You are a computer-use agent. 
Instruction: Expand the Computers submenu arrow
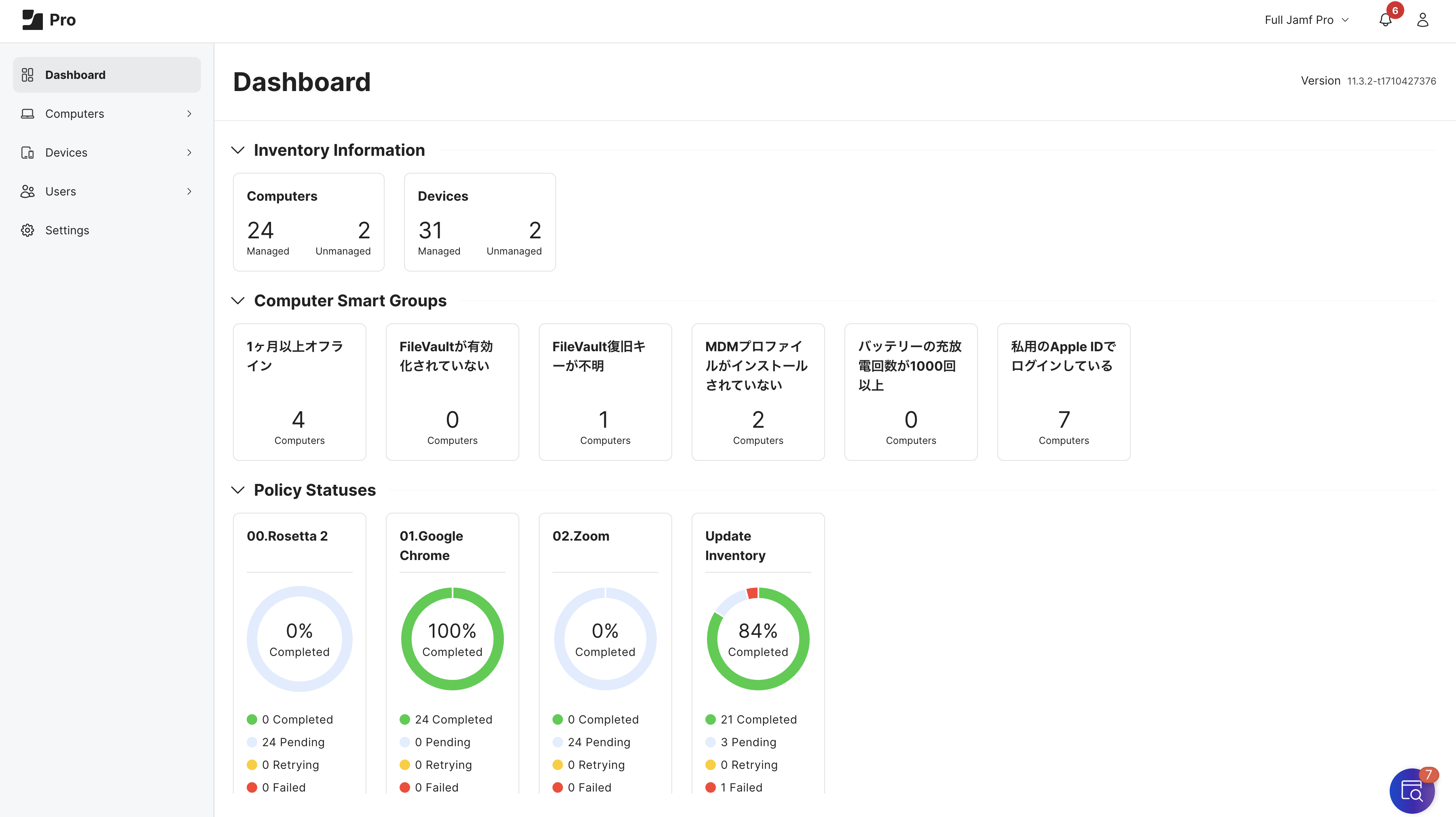click(189, 114)
